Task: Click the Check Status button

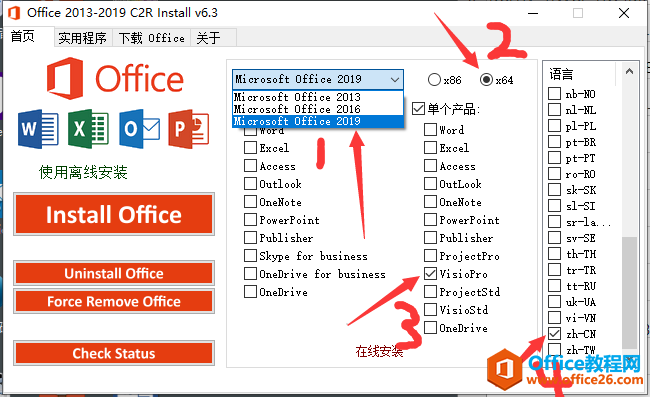Action: tap(114, 353)
